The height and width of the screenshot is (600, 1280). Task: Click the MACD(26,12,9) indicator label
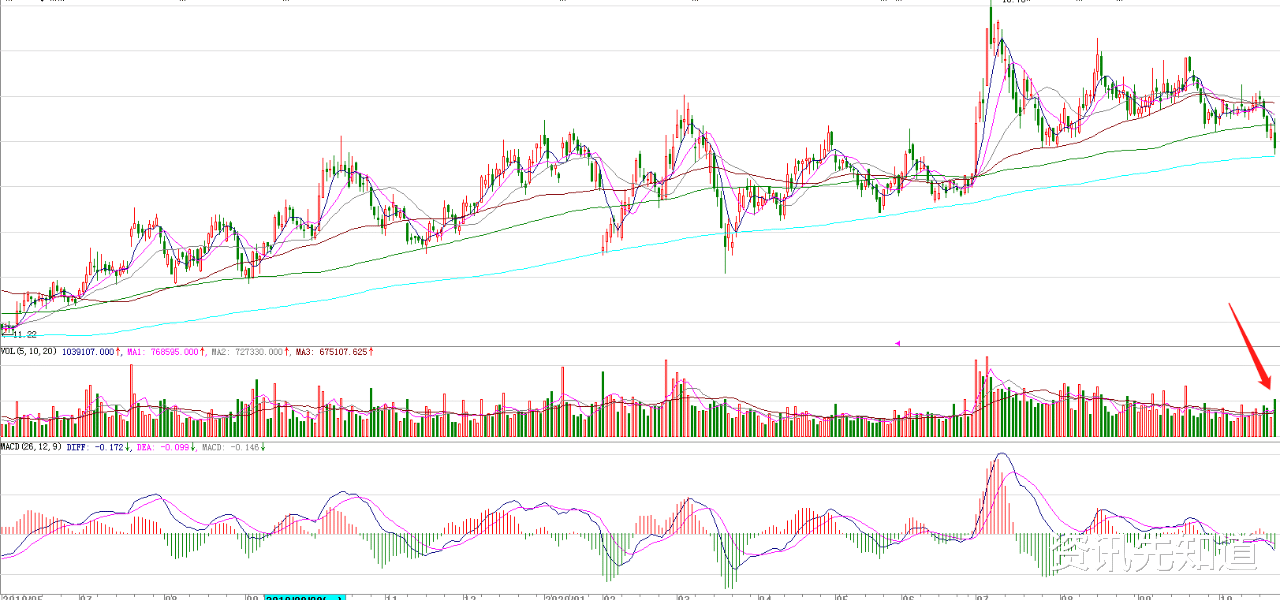(31, 447)
